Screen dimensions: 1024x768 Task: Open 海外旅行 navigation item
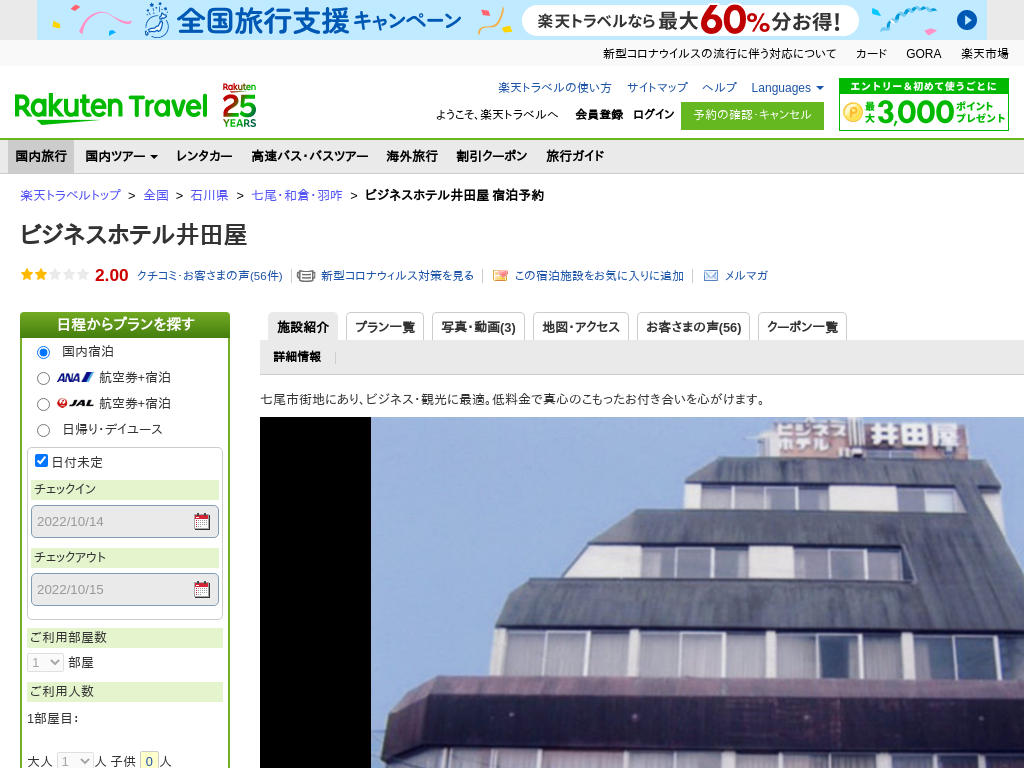coord(412,156)
